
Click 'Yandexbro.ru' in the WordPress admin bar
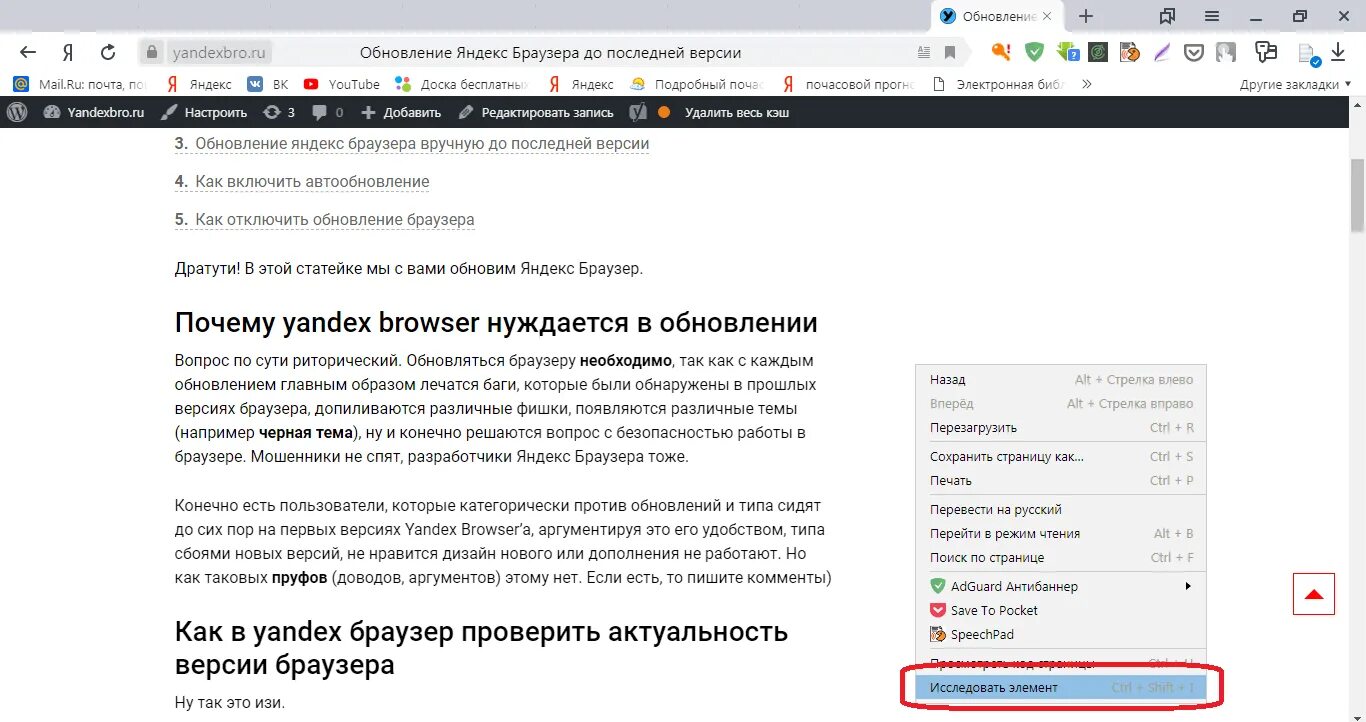pyautogui.click(x=94, y=112)
